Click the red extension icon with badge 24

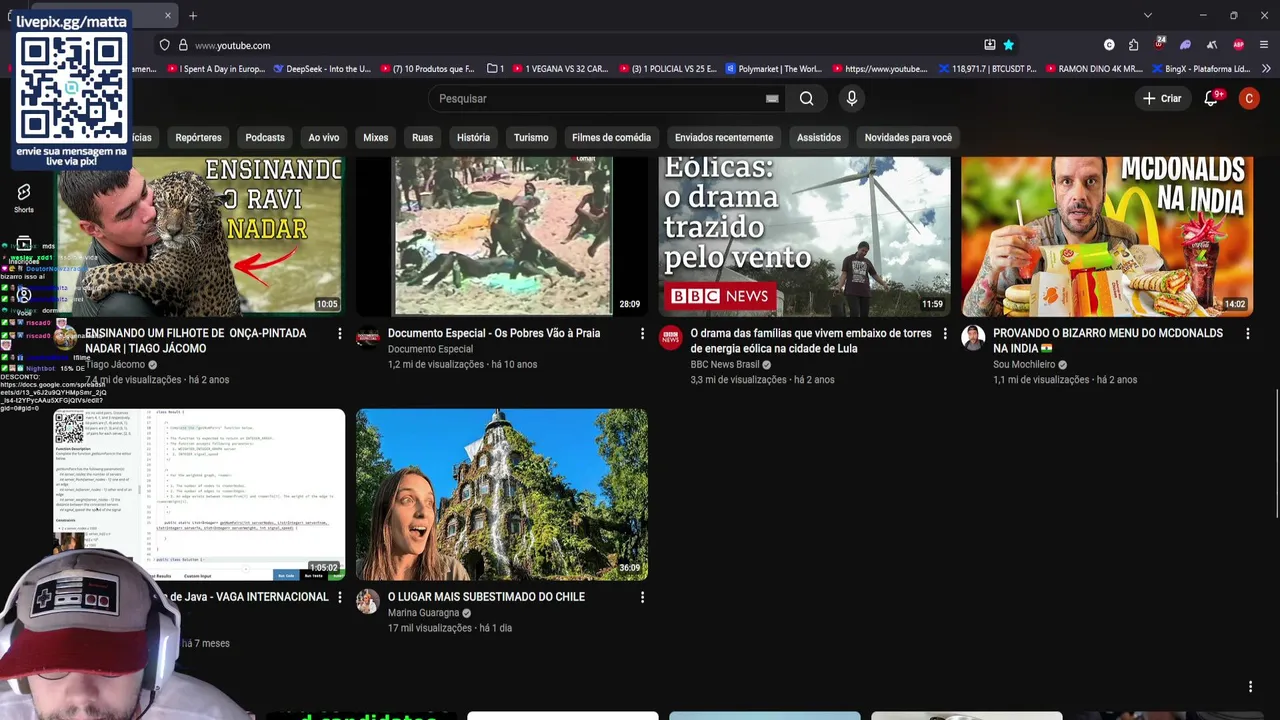[x=1159, y=44]
